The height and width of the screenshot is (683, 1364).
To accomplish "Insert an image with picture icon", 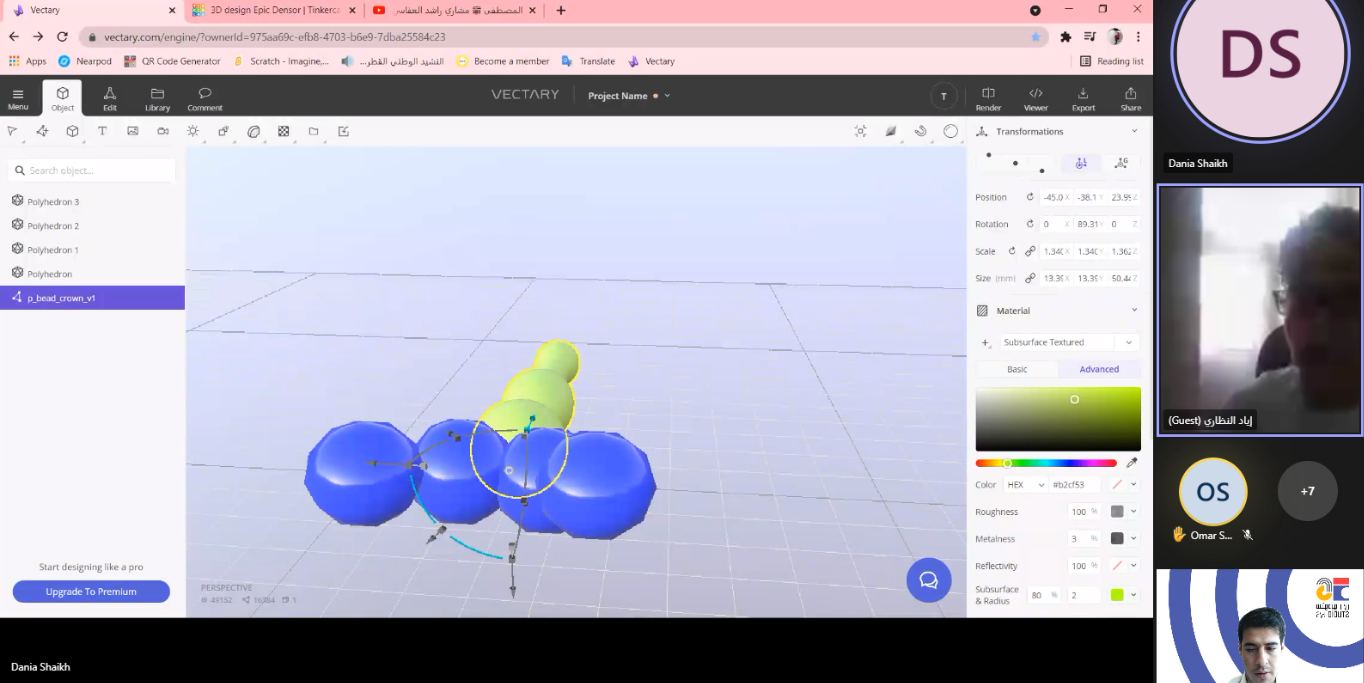I will click(132, 131).
